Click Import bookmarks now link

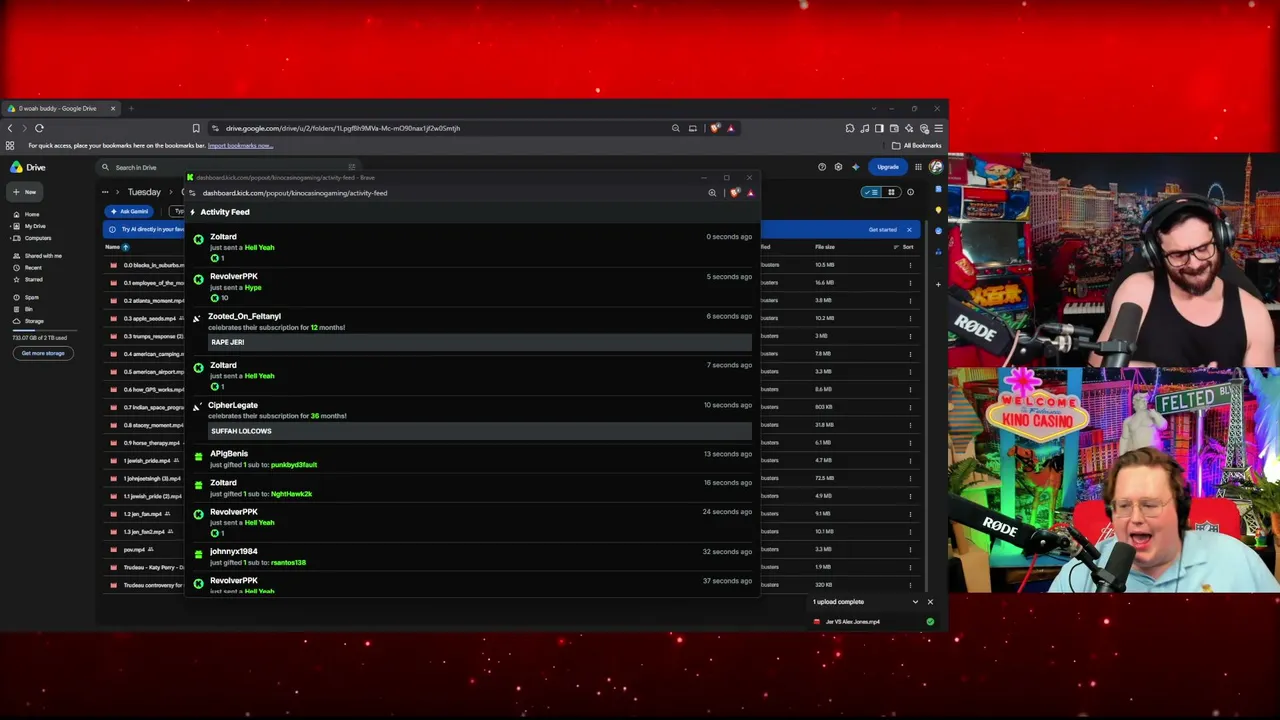(x=240, y=146)
